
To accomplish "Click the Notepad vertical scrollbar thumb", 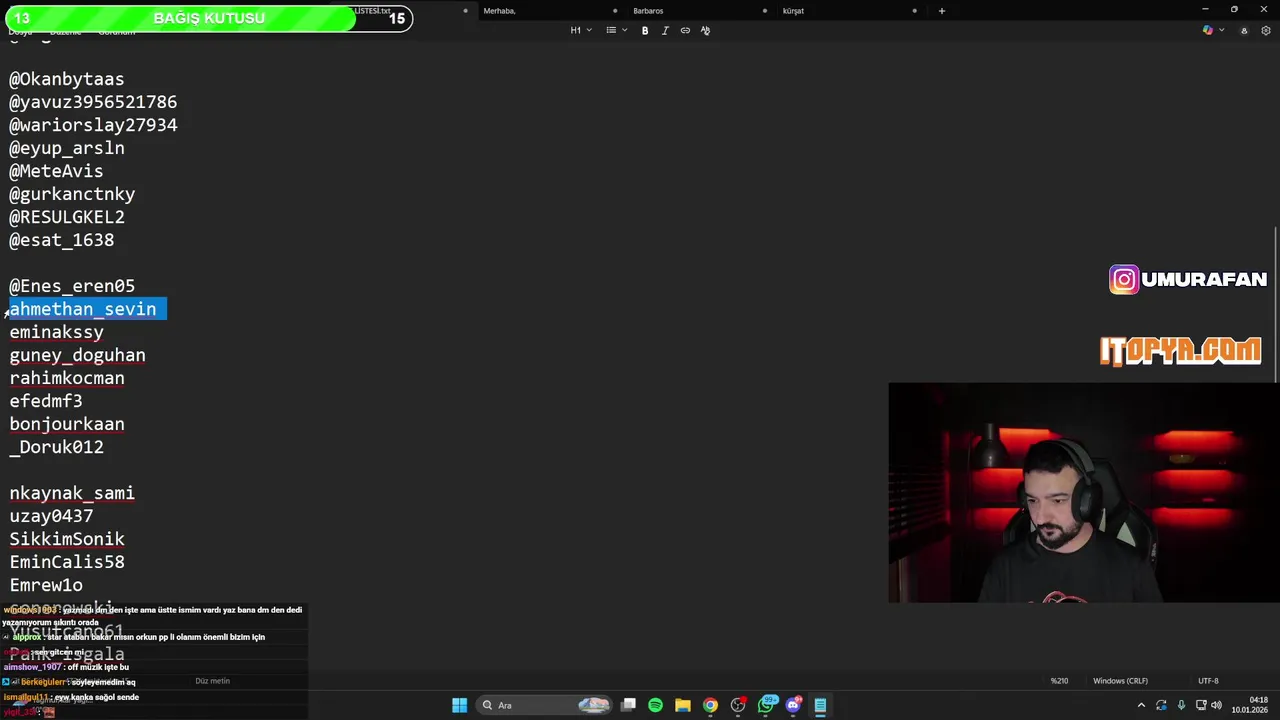I will click(1276, 305).
